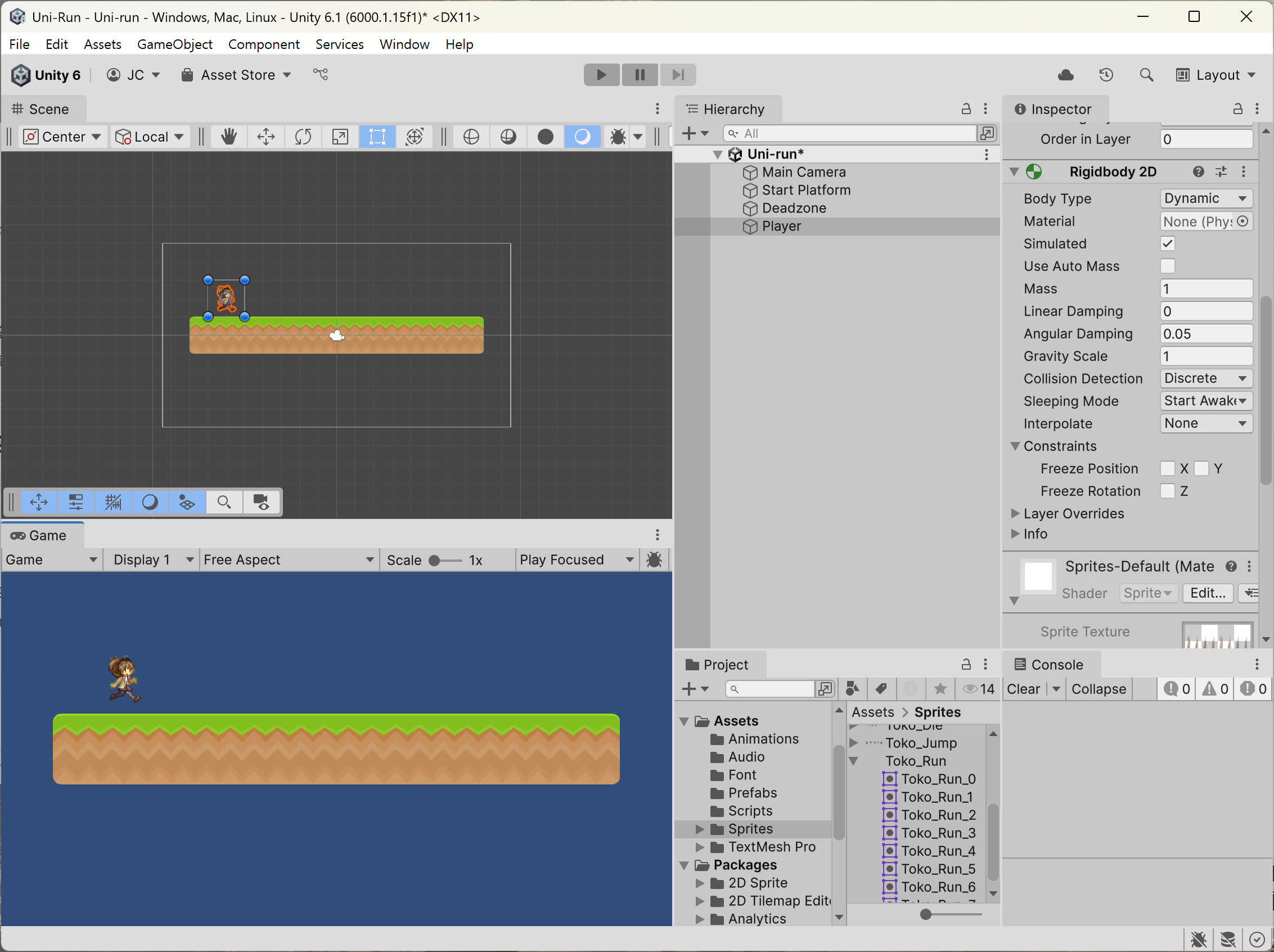Enable Use Auto Mass checkbox

[x=1167, y=266]
